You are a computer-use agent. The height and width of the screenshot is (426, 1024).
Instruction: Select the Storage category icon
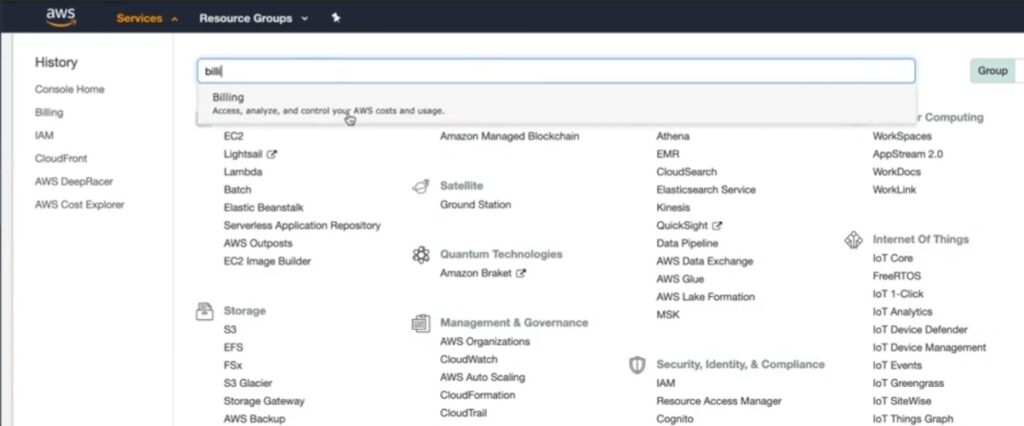204,311
